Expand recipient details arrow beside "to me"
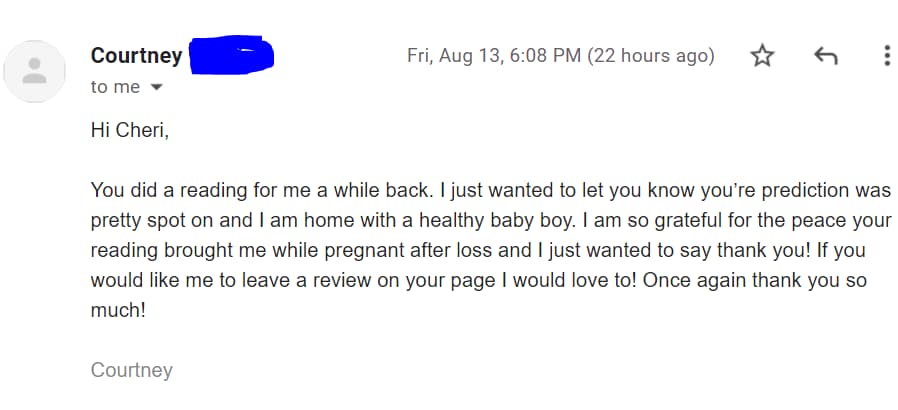This screenshot has height=410, width=898. coord(155,88)
